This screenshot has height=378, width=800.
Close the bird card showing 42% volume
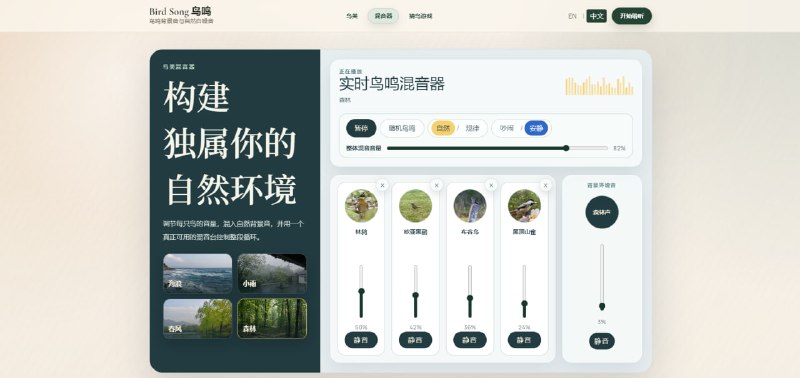(437, 185)
